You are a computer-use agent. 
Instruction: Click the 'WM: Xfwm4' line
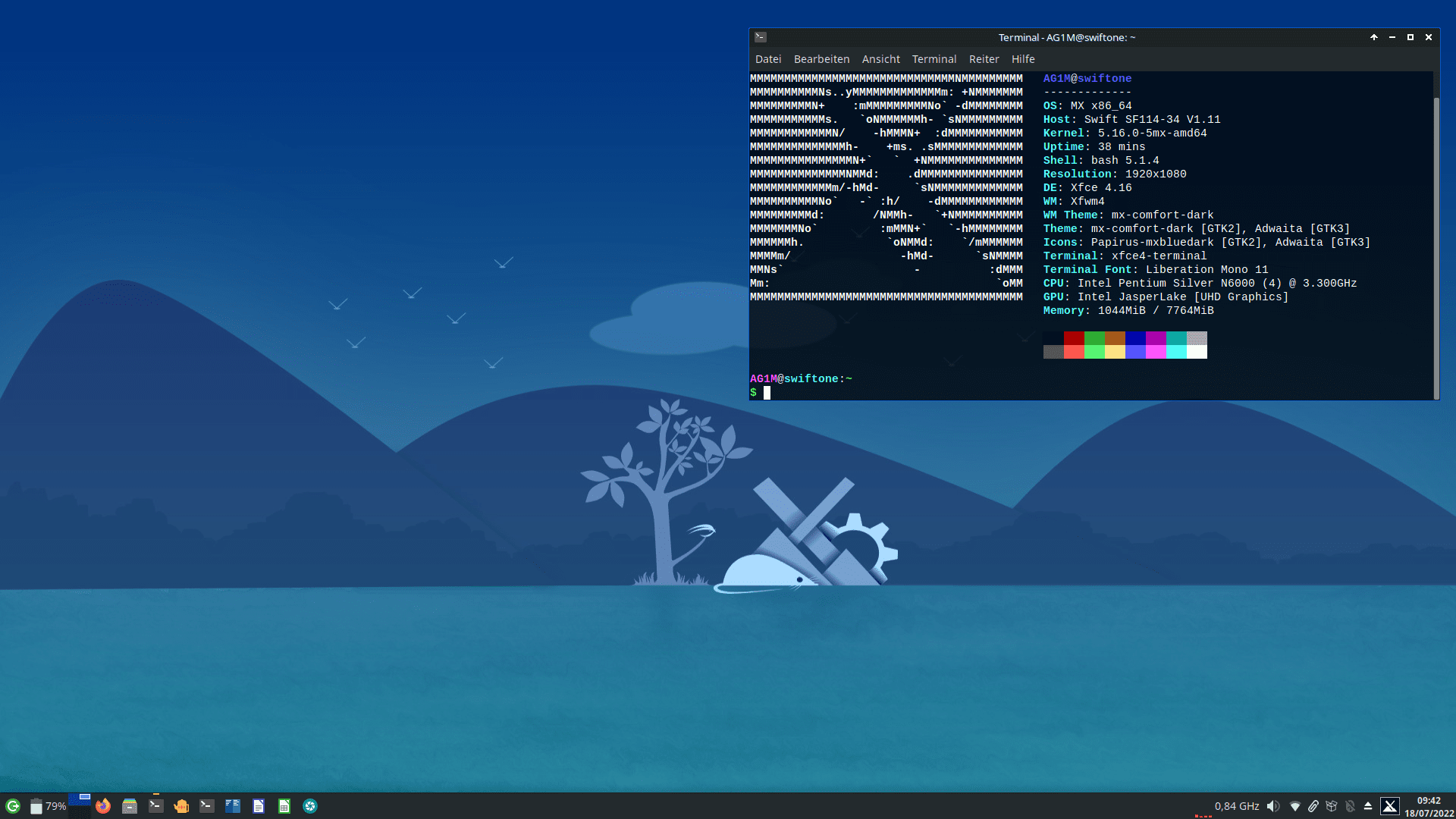coord(1073,202)
